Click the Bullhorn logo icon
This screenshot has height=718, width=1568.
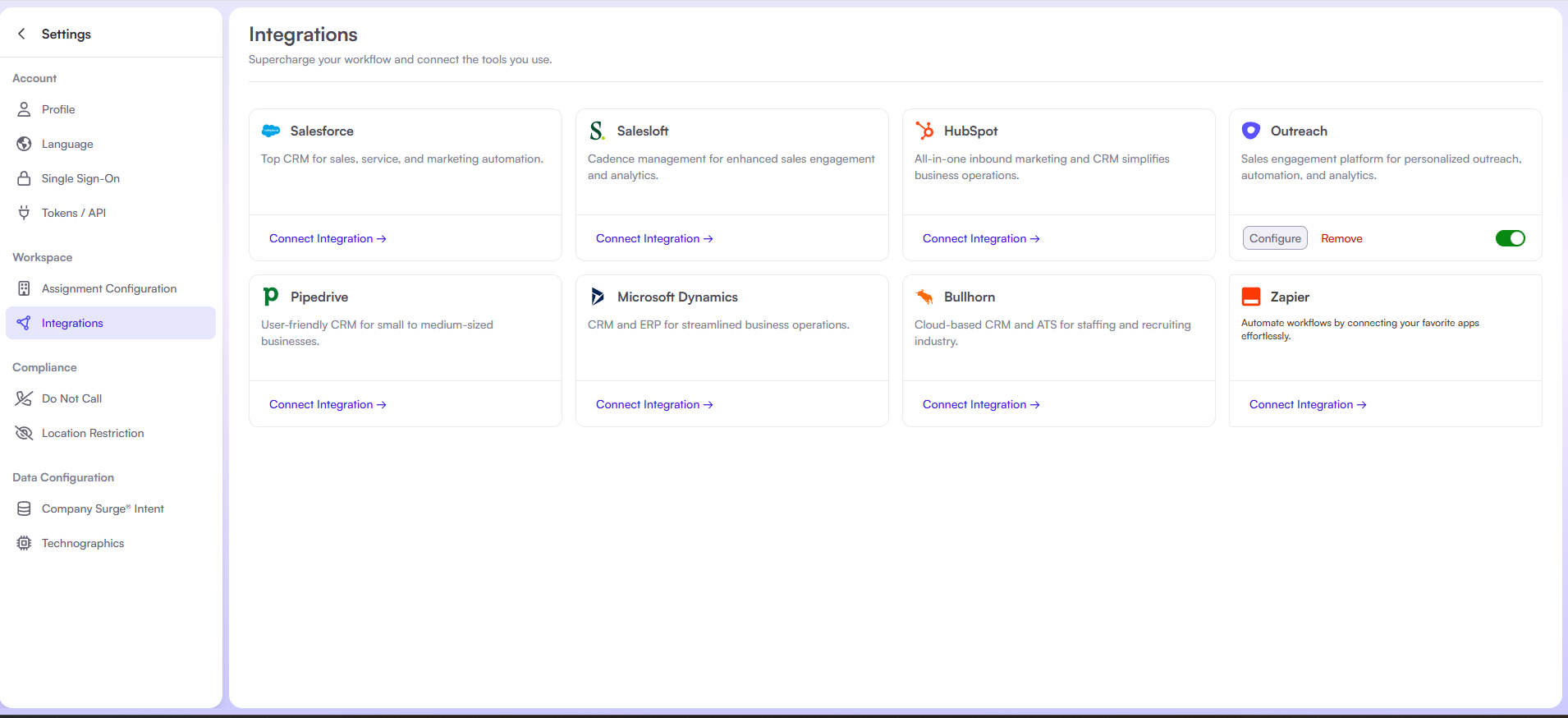(x=924, y=297)
